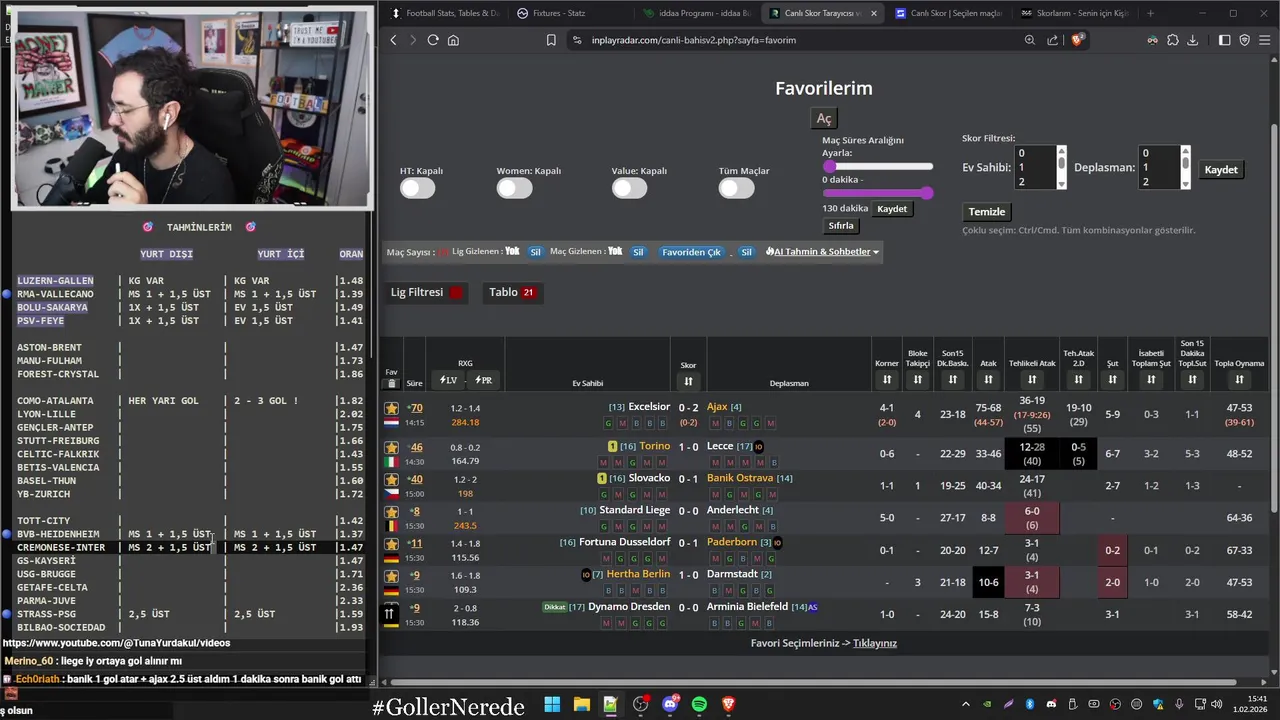1280x720 pixels.
Task: Select value 1 in Ev Sahibi score list
Action: coord(1034,168)
